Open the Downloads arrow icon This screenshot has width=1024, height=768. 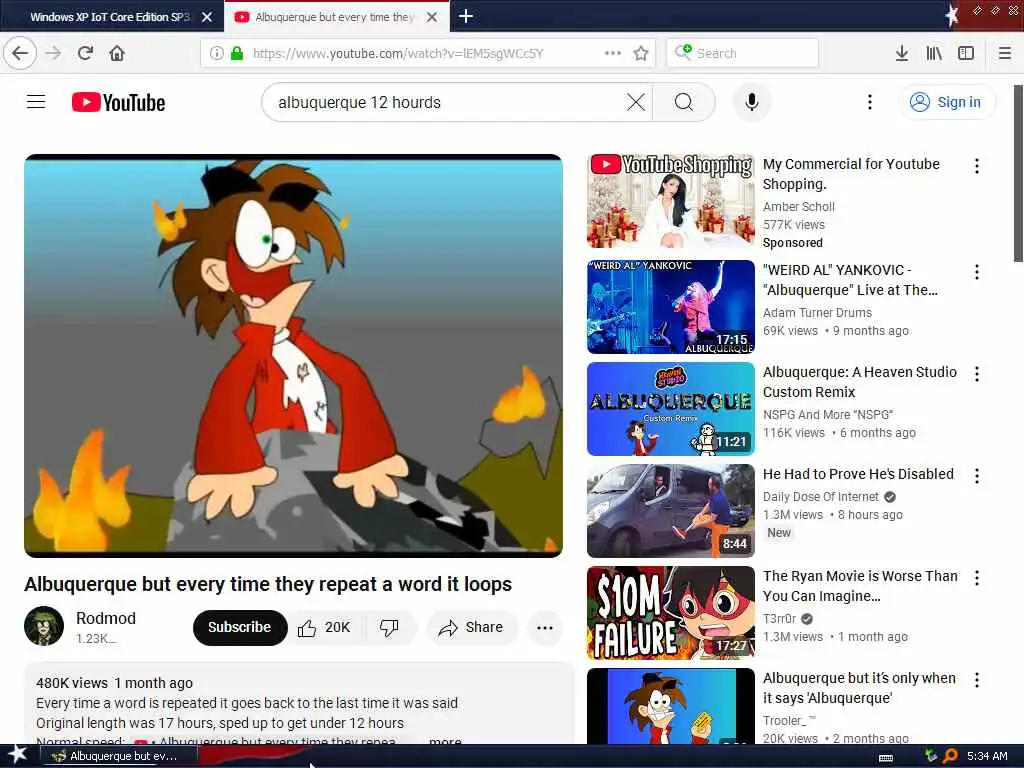point(901,53)
